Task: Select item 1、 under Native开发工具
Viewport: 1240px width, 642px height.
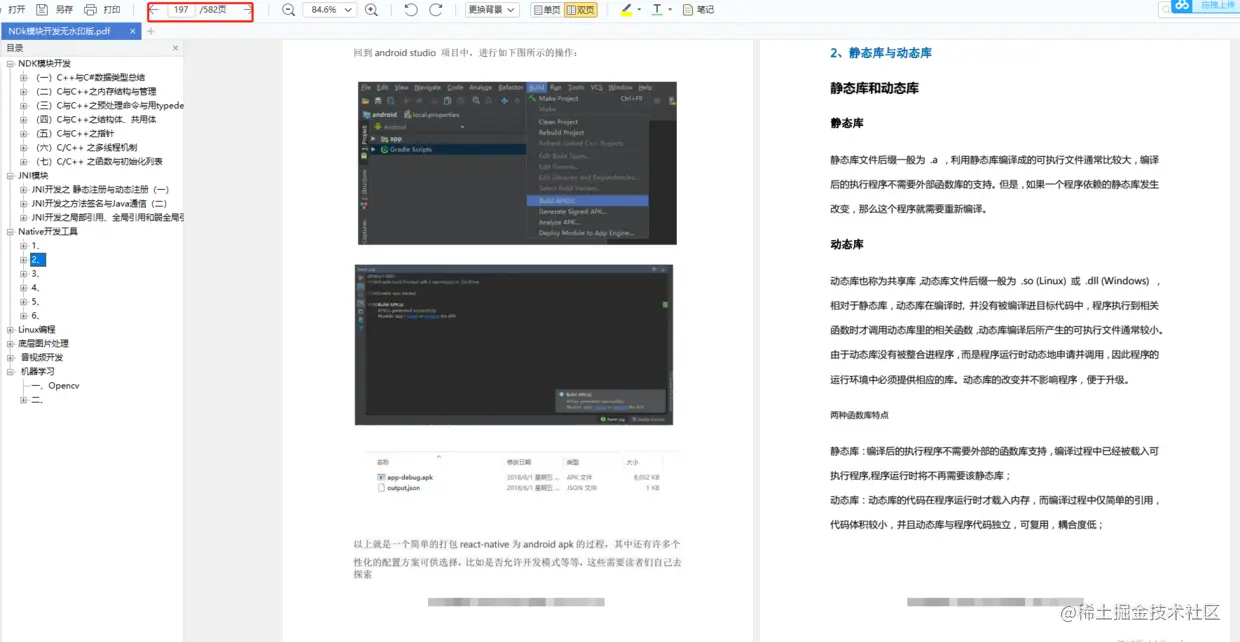Action: click(36, 245)
